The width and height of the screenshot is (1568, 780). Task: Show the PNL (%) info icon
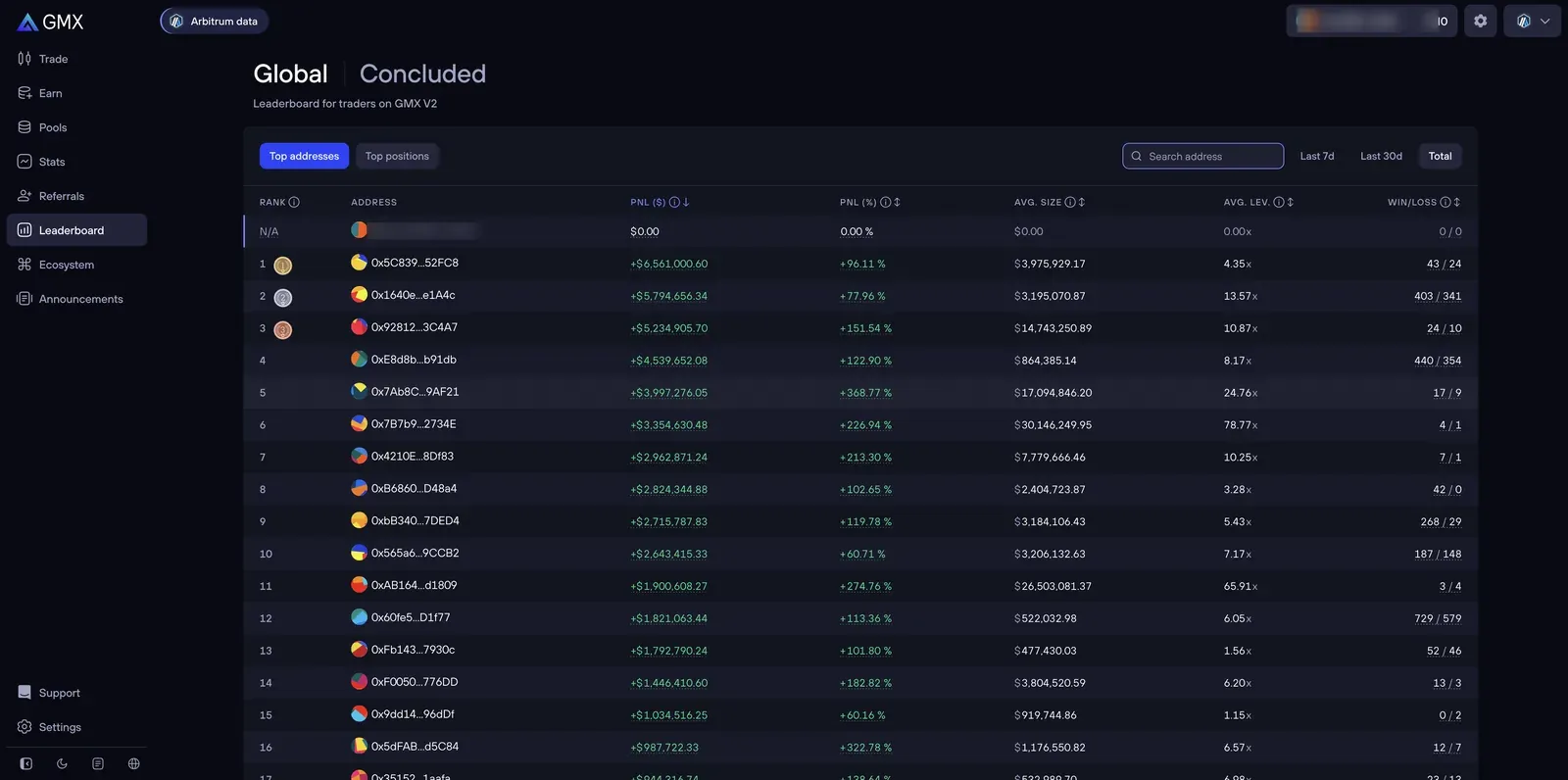886,202
